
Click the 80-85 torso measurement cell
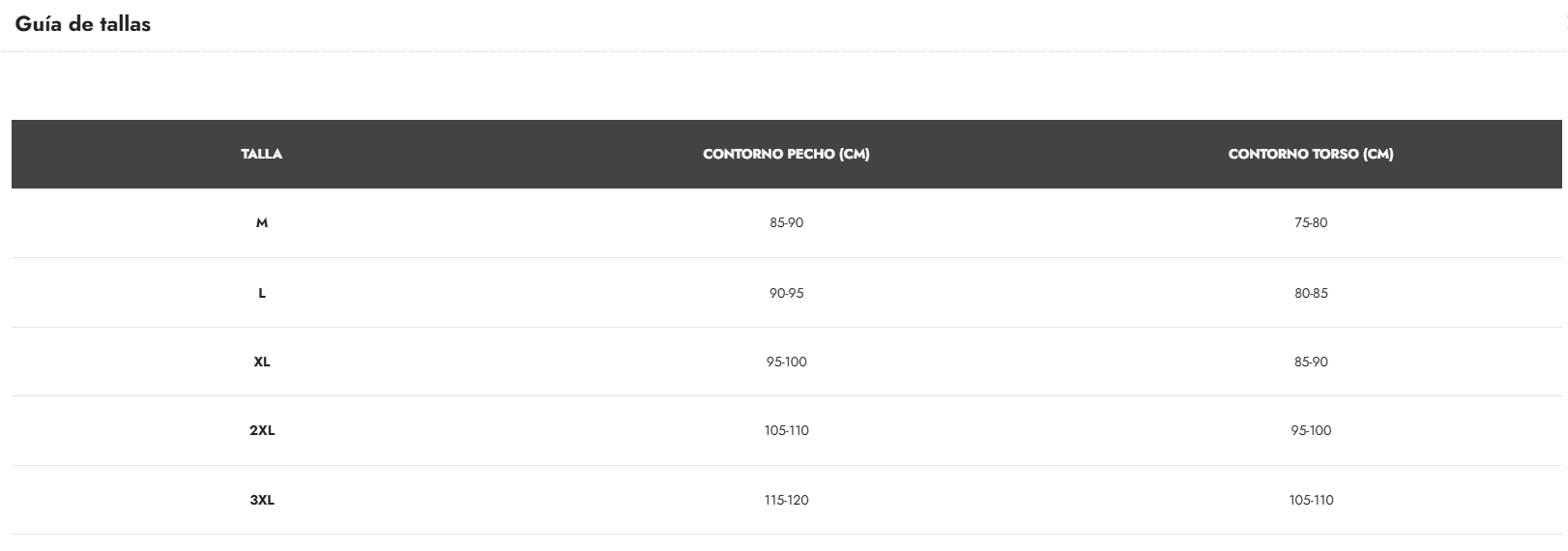tap(1310, 293)
